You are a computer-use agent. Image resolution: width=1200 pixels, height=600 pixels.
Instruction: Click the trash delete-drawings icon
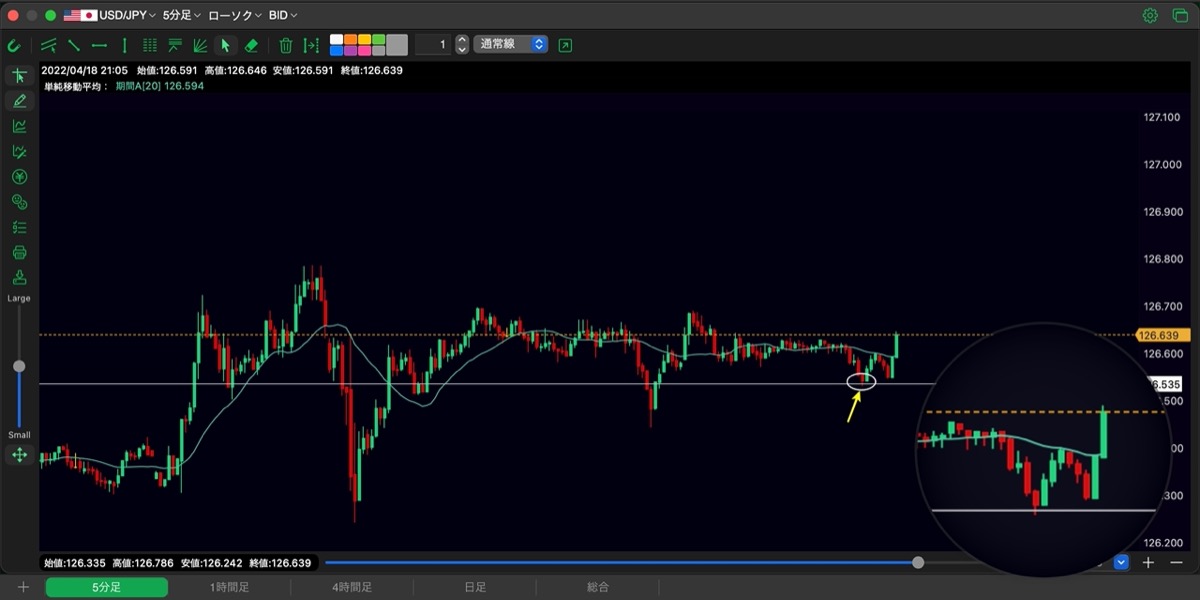click(285, 45)
